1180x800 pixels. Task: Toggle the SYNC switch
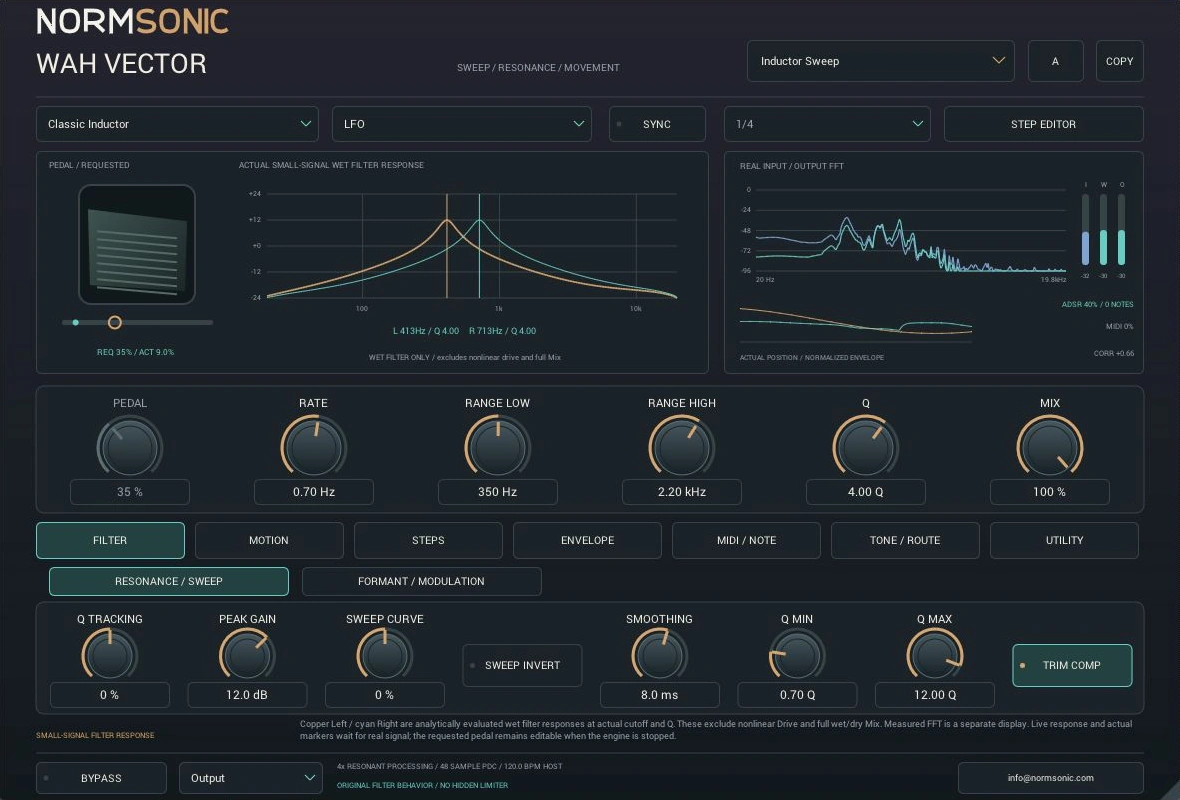(x=657, y=124)
